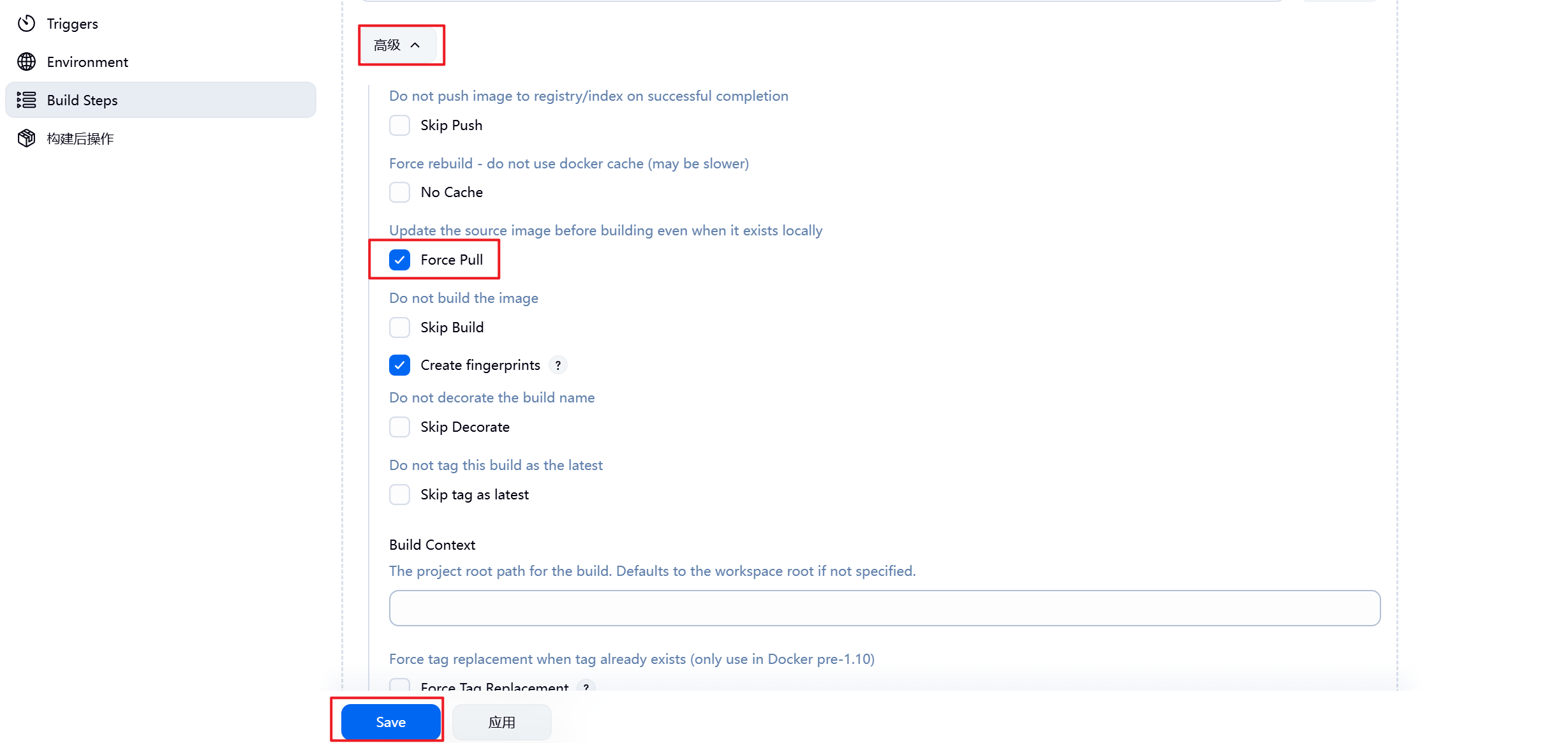Image resolution: width=1568 pixels, height=743 pixels.
Task: Disable Create fingerprints checkbox
Action: pyautogui.click(x=400, y=365)
